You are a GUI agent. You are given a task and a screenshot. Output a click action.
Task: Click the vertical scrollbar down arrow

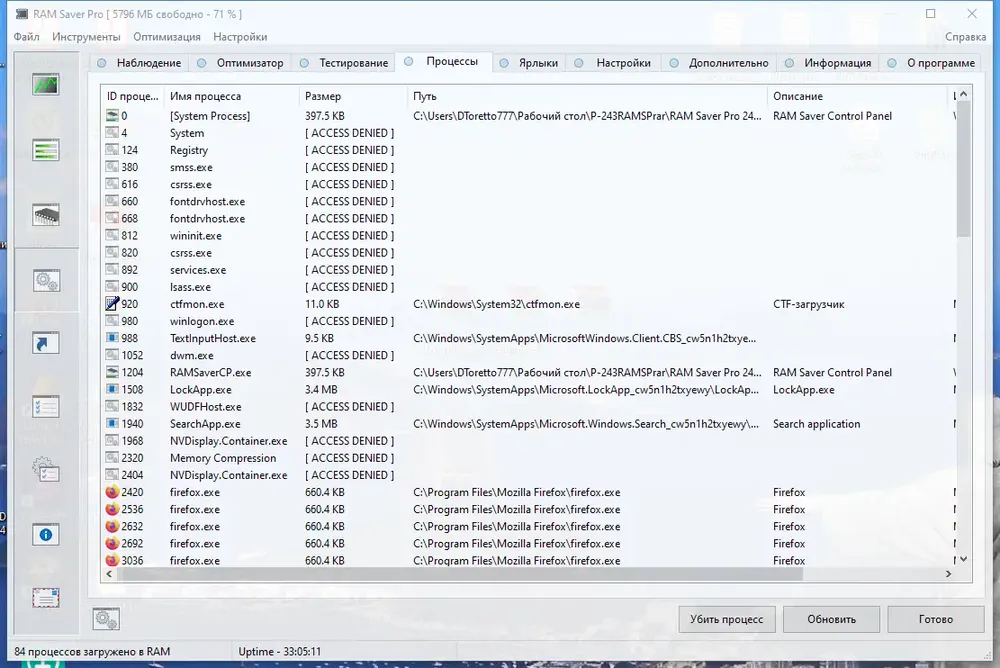(964, 560)
